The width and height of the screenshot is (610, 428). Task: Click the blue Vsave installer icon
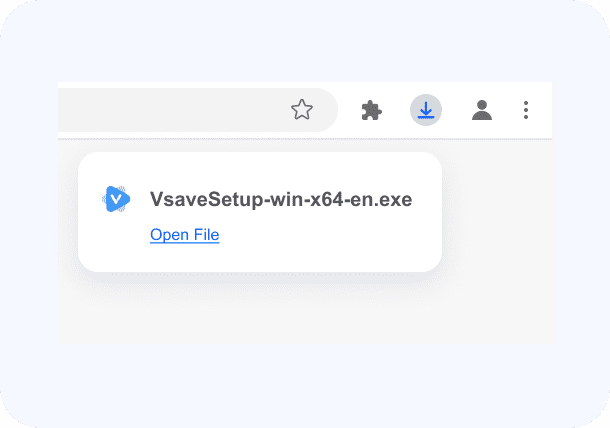[x=116, y=199]
